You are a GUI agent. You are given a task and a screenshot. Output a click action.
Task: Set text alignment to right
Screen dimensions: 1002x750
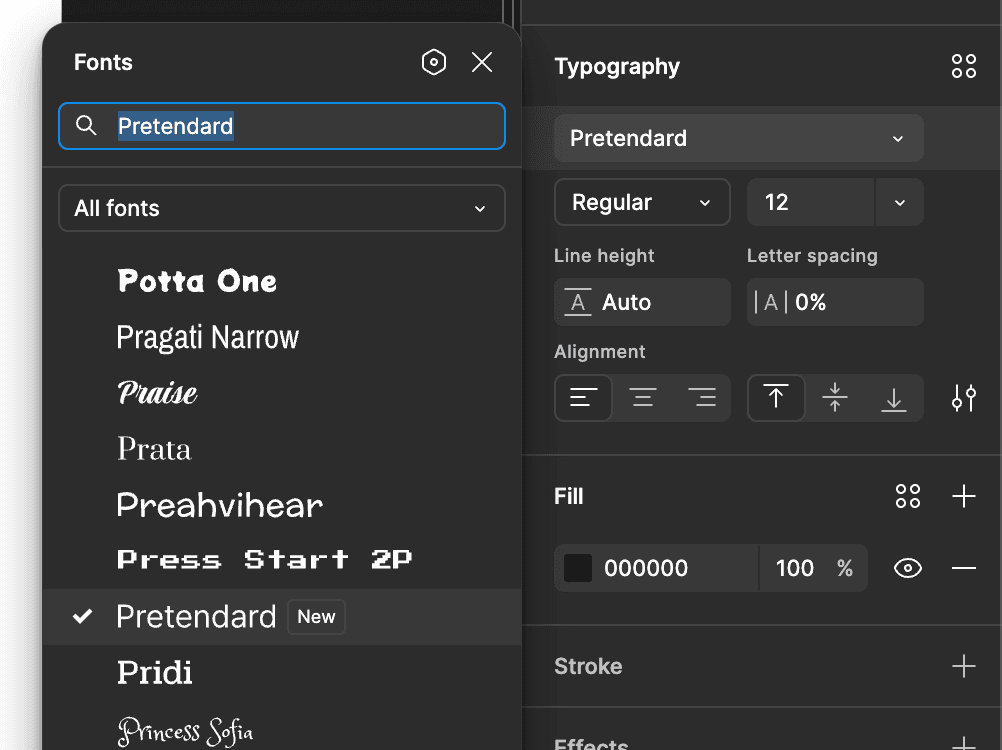click(x=702, y=398)
